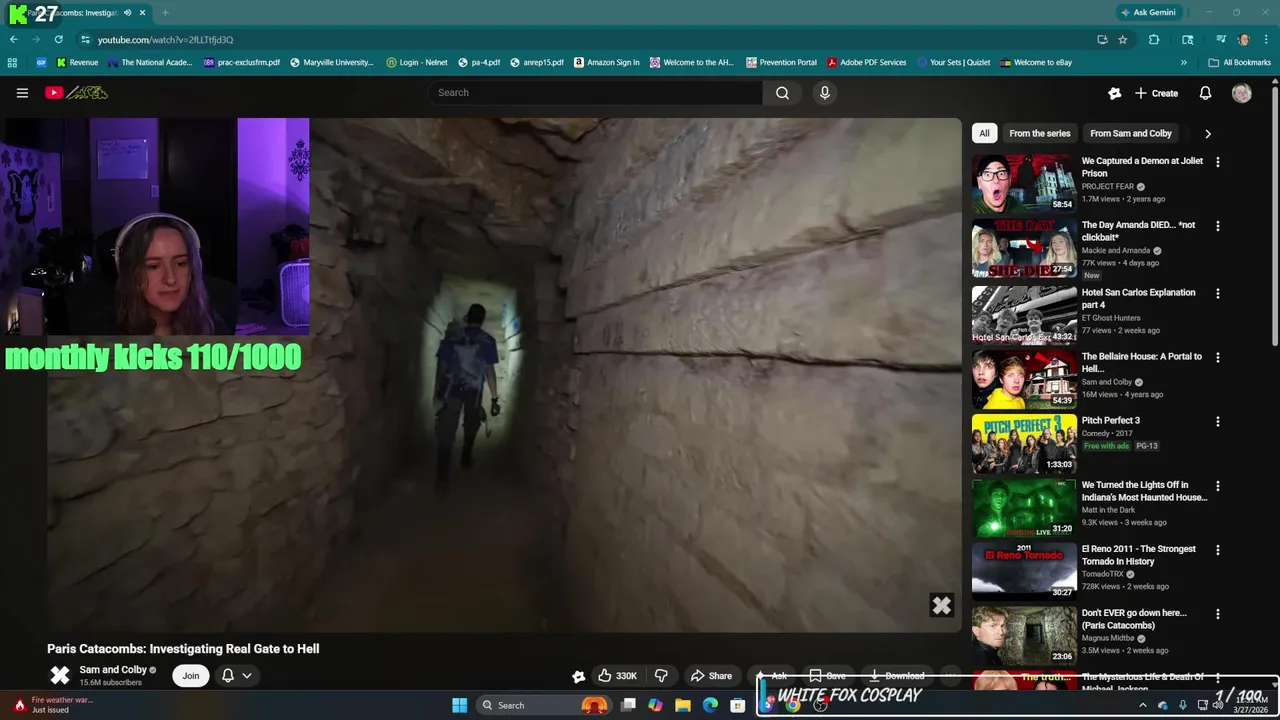Start voice search with the microphone

point(824,93)
